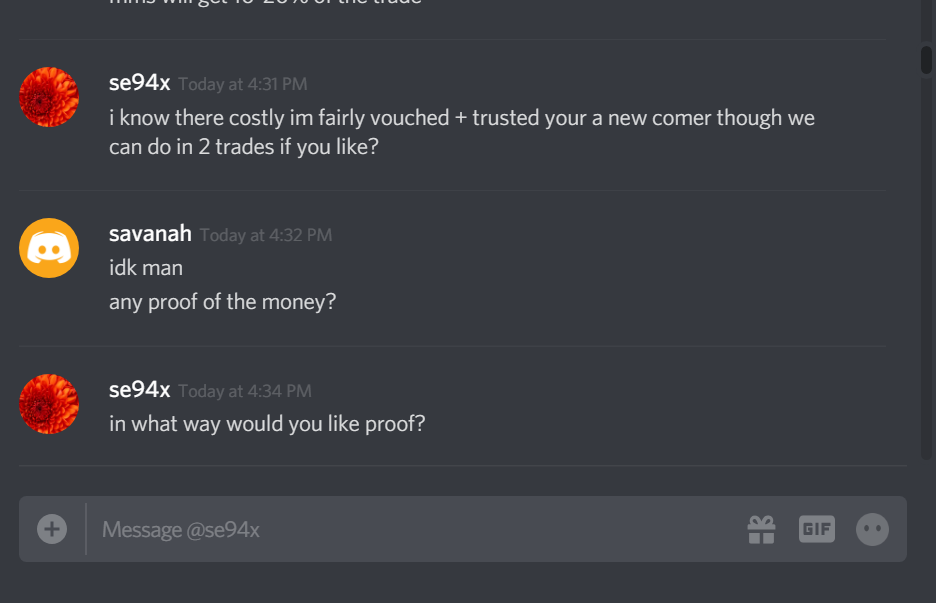The image size is (936, 603).
Task: Click the Today at 4:32 PM timestamp
Action: coord(266,235)
